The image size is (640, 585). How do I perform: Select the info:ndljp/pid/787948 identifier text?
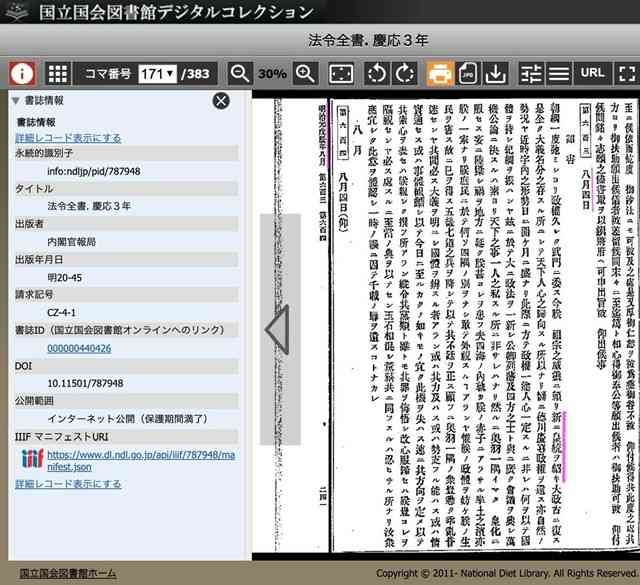93,171
